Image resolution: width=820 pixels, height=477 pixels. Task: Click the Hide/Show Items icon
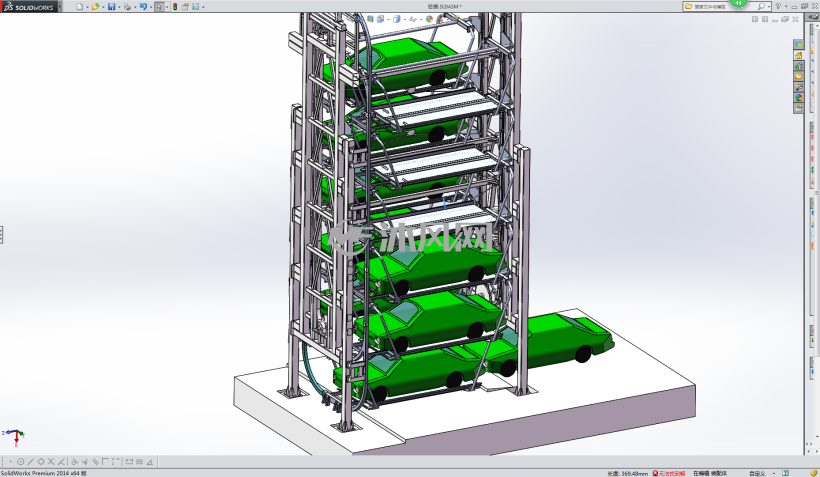(x=413, y=19)
